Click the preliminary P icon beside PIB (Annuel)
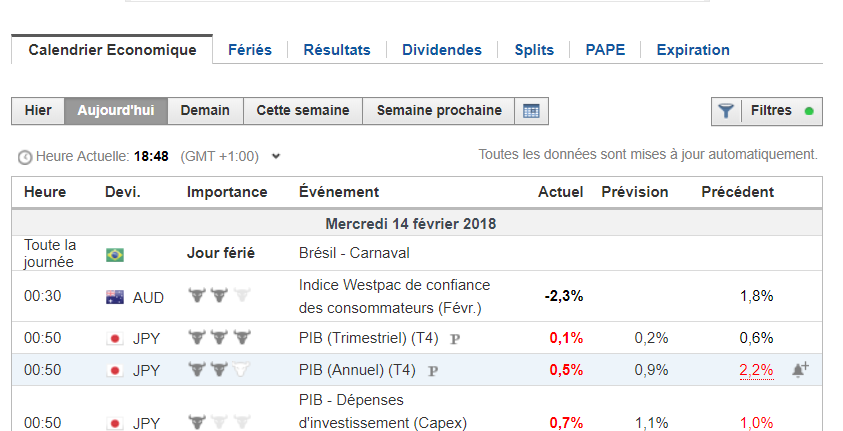Screen dimensions: 843x431 coord(433,371)
